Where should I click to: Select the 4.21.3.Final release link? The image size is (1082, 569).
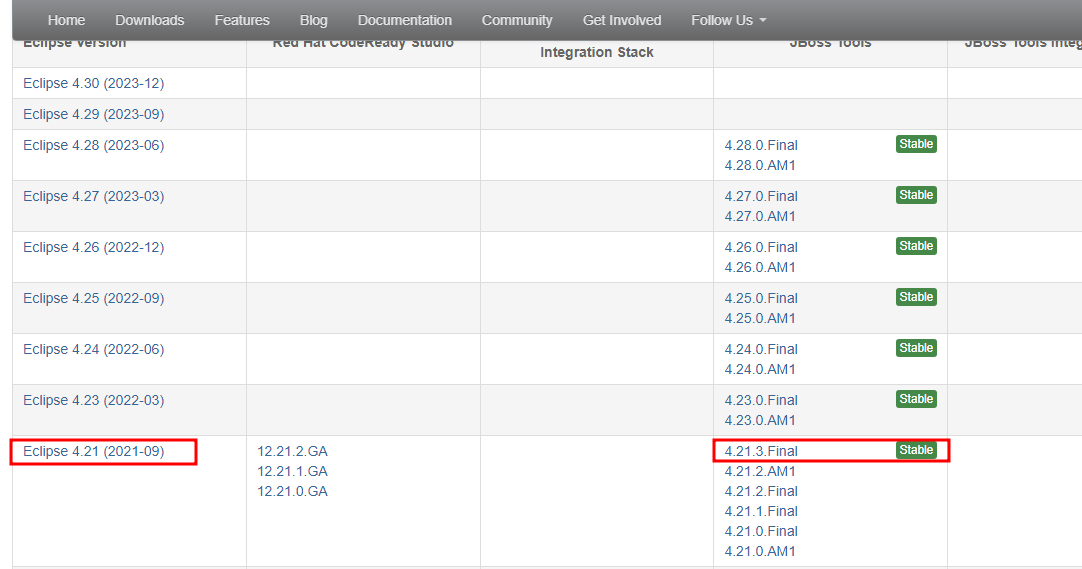point(761,452)
